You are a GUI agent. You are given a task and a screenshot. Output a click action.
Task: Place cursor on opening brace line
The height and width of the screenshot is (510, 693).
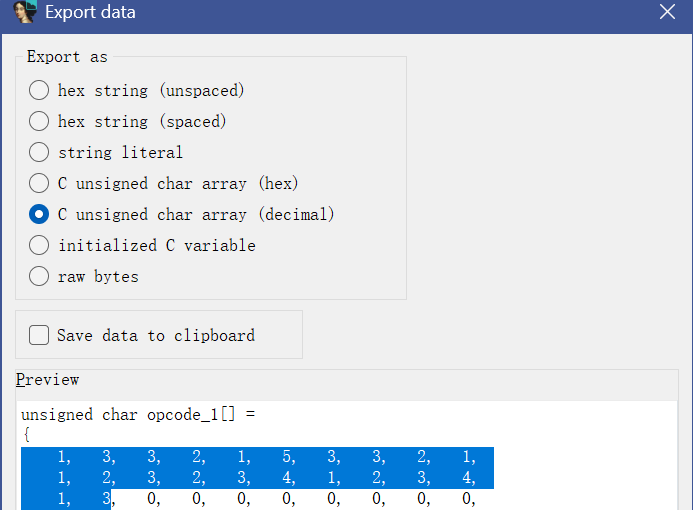pos(25,435)
